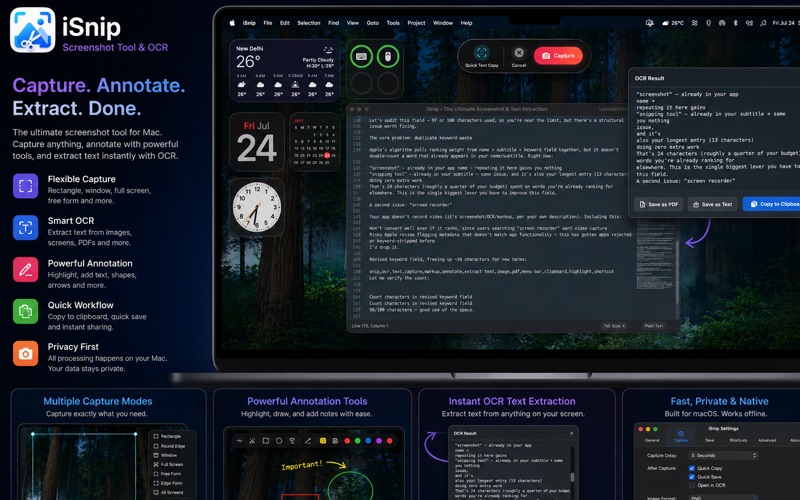800x500 pixels.
Task: Toggle the Quick Copy checkbox
Action: (x=692, y=468)
